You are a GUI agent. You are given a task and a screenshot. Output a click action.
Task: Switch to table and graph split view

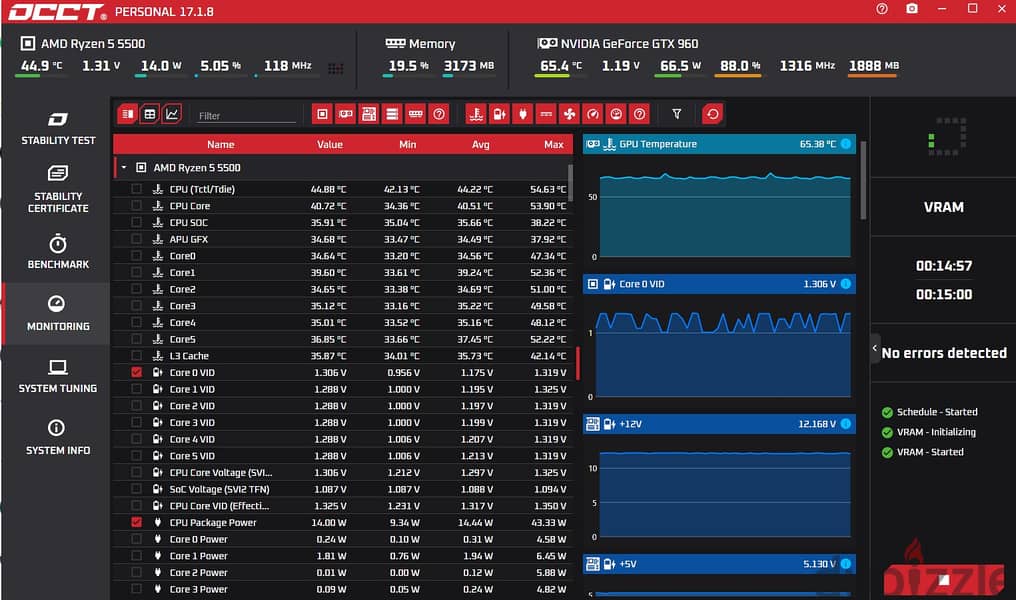tap(128, 114)
